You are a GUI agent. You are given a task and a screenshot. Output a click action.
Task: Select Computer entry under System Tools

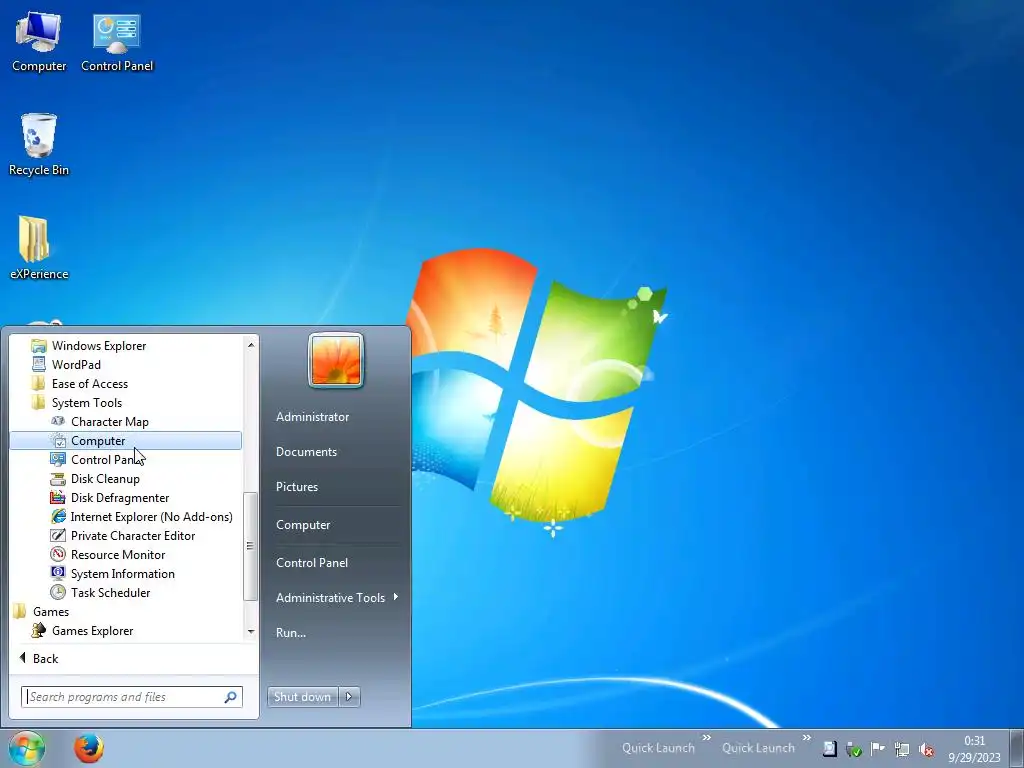coord(125,441)
